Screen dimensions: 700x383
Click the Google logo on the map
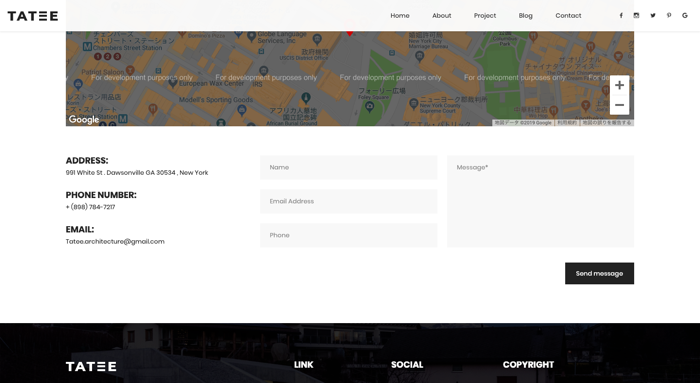click(x=83, y=119)
